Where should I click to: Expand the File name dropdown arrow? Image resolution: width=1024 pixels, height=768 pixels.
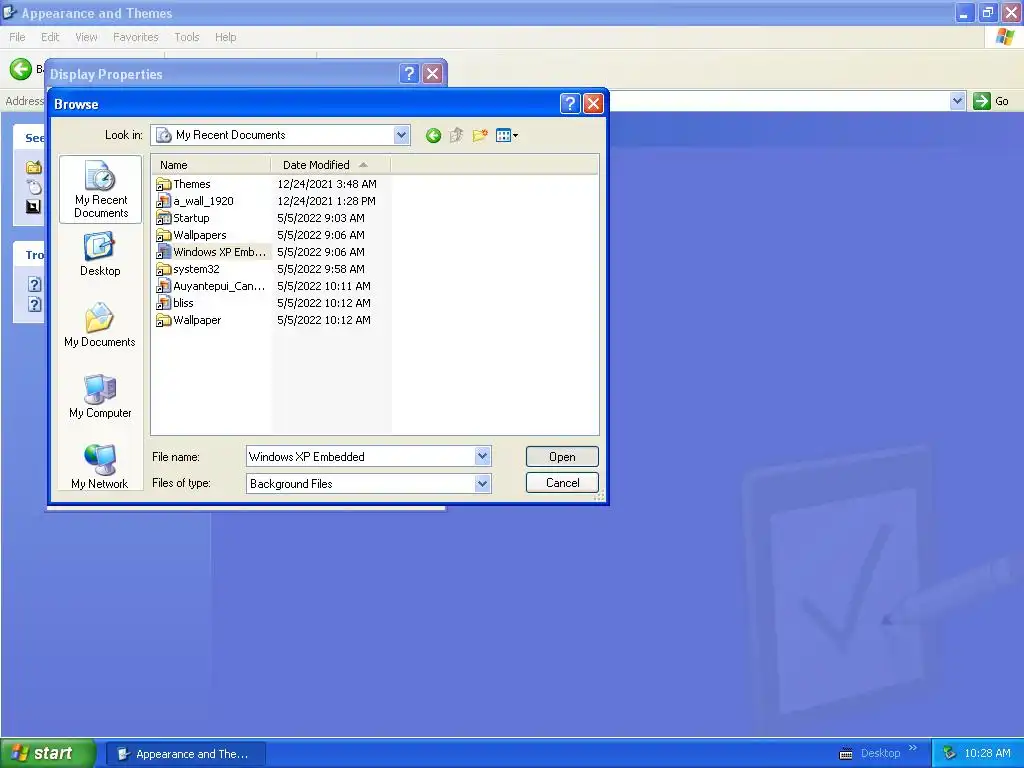482,456
